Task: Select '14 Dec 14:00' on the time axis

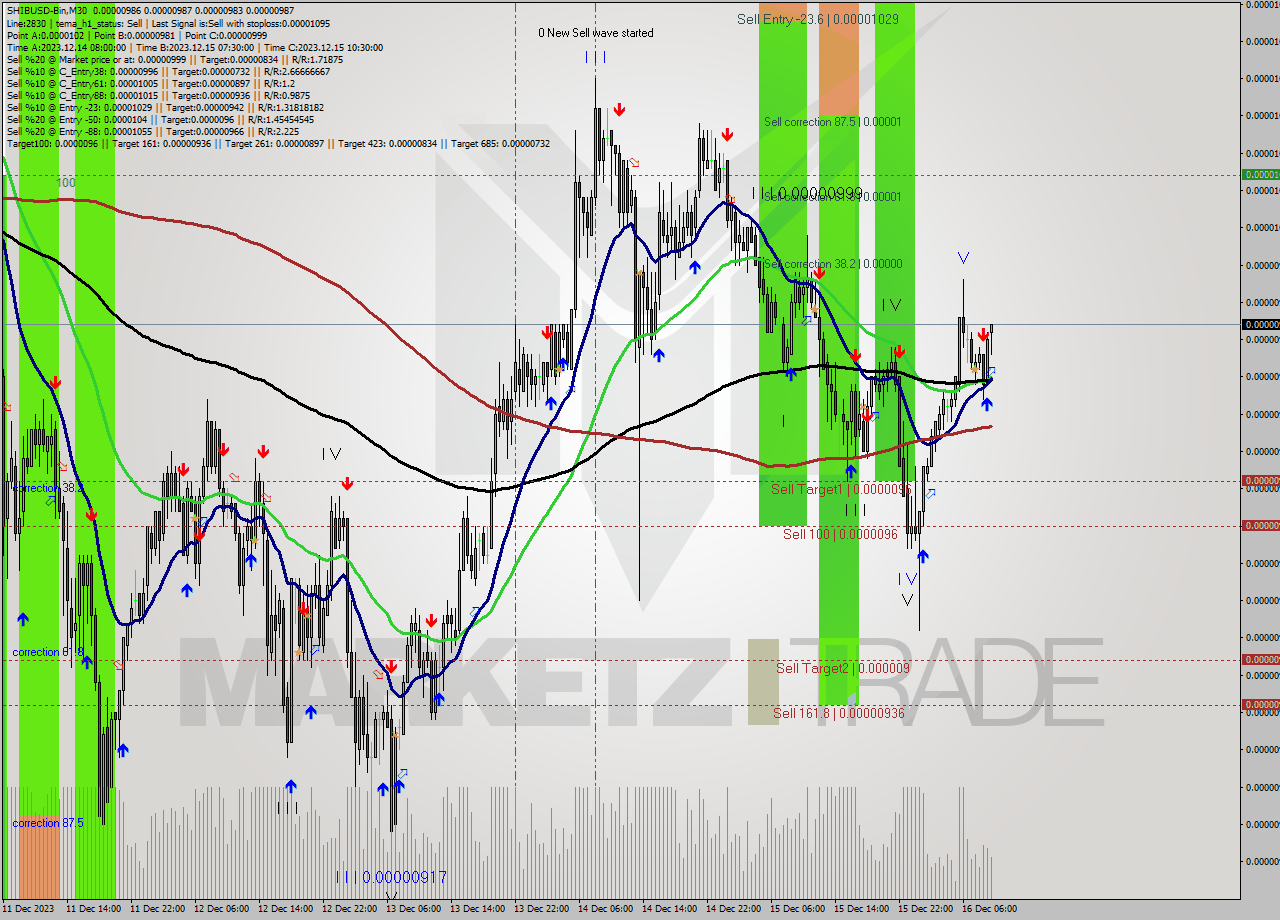Action: [669, 909]
